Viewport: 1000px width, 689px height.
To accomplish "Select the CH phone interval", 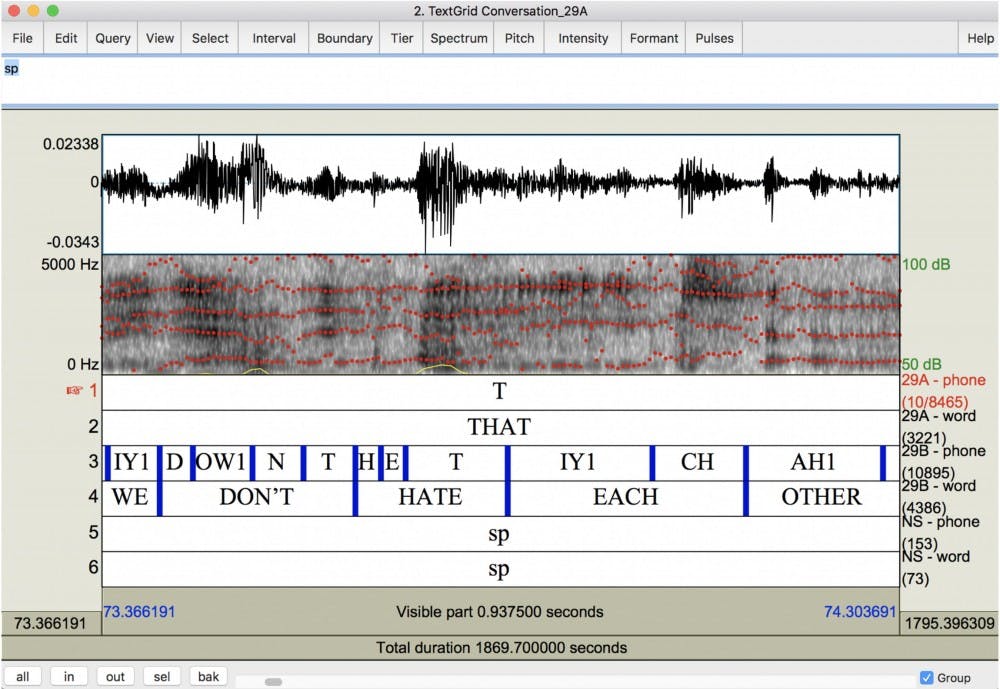I will click(x=697, y=463).
